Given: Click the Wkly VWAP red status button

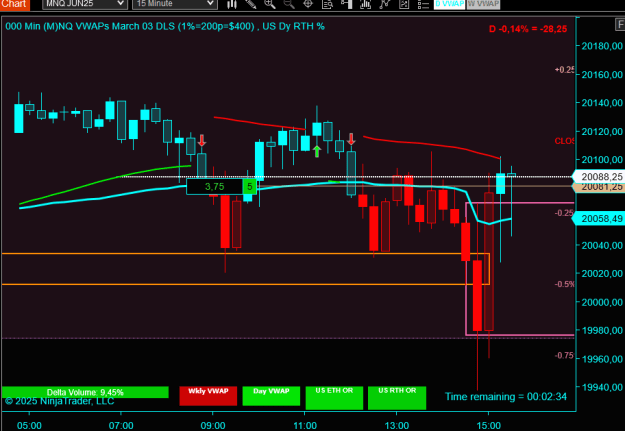Looking at the screenshot, I should 208,396.
